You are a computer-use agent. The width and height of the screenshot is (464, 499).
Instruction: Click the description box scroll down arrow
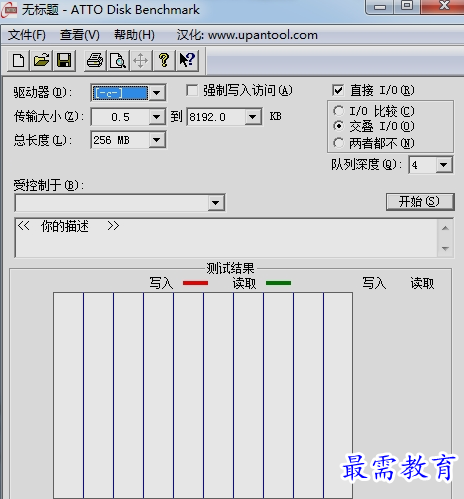point(445,248)
